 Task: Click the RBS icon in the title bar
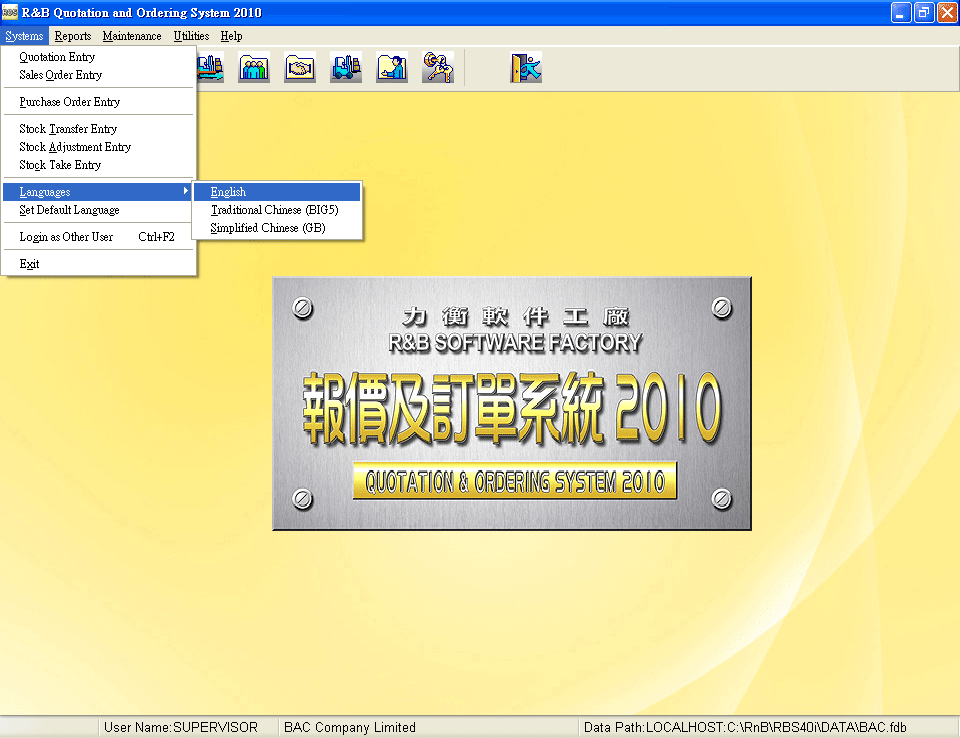[10, 12]
